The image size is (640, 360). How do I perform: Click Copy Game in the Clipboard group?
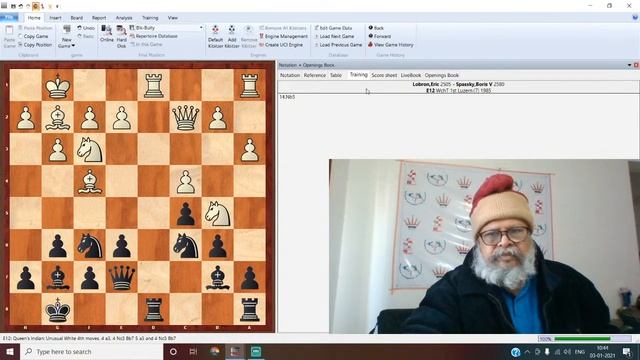[x=33, y=36]
